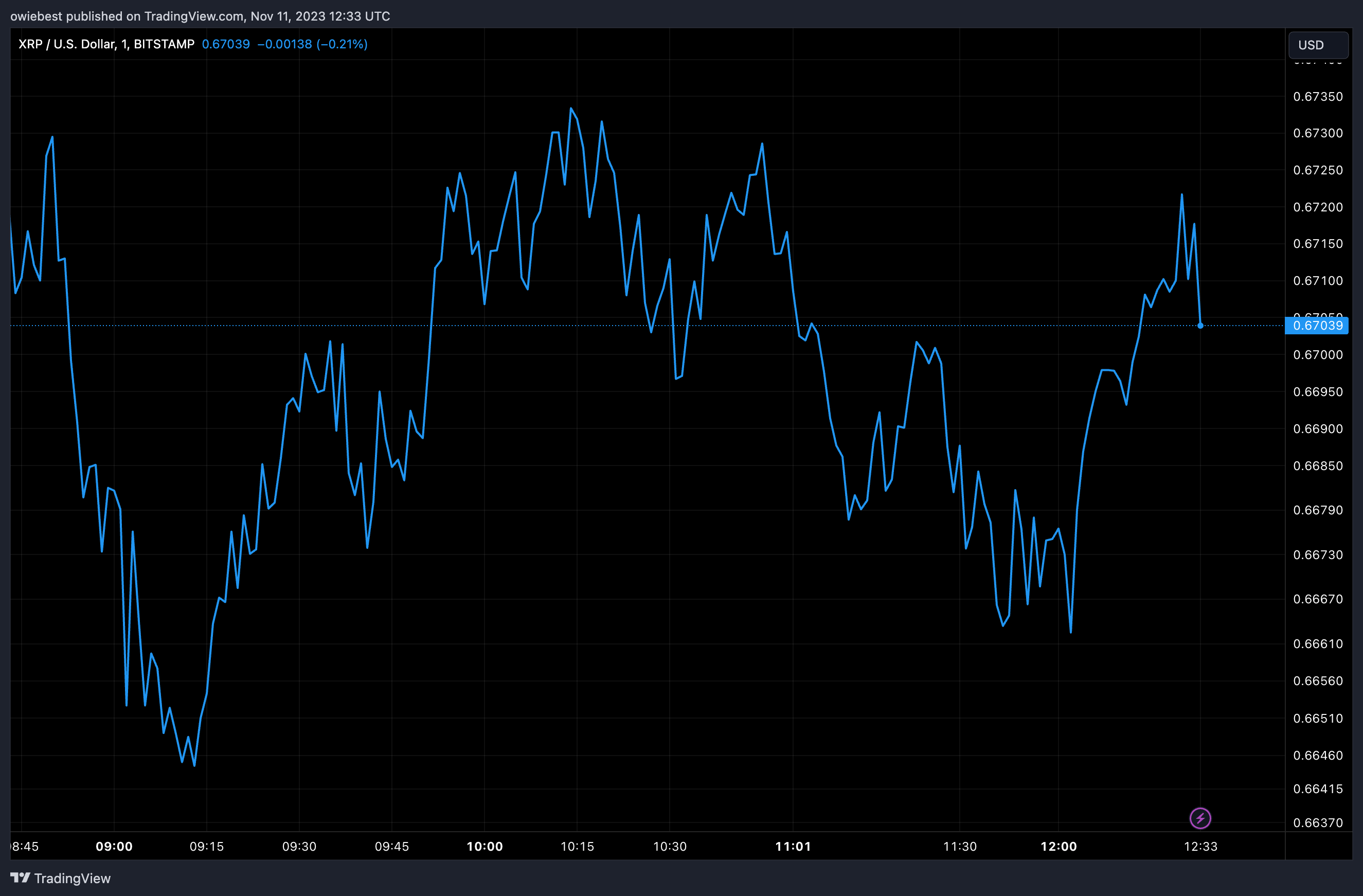Click the 0.67350 price axis label

[x=1317, y=96]
